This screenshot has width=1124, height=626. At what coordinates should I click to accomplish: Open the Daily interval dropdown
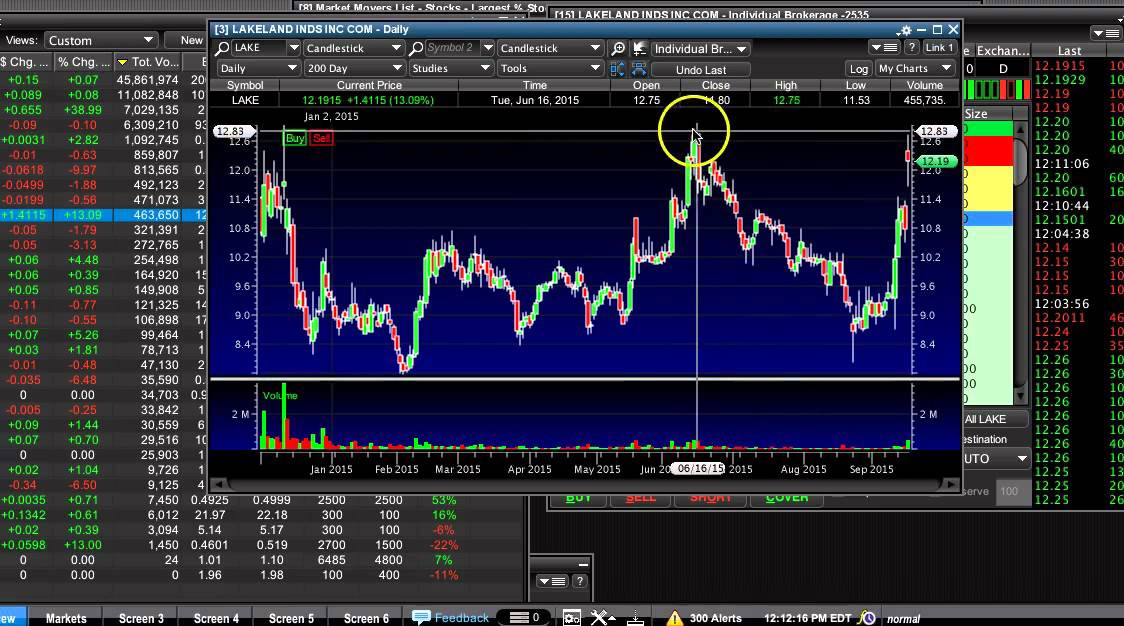[x=259, y=68]
